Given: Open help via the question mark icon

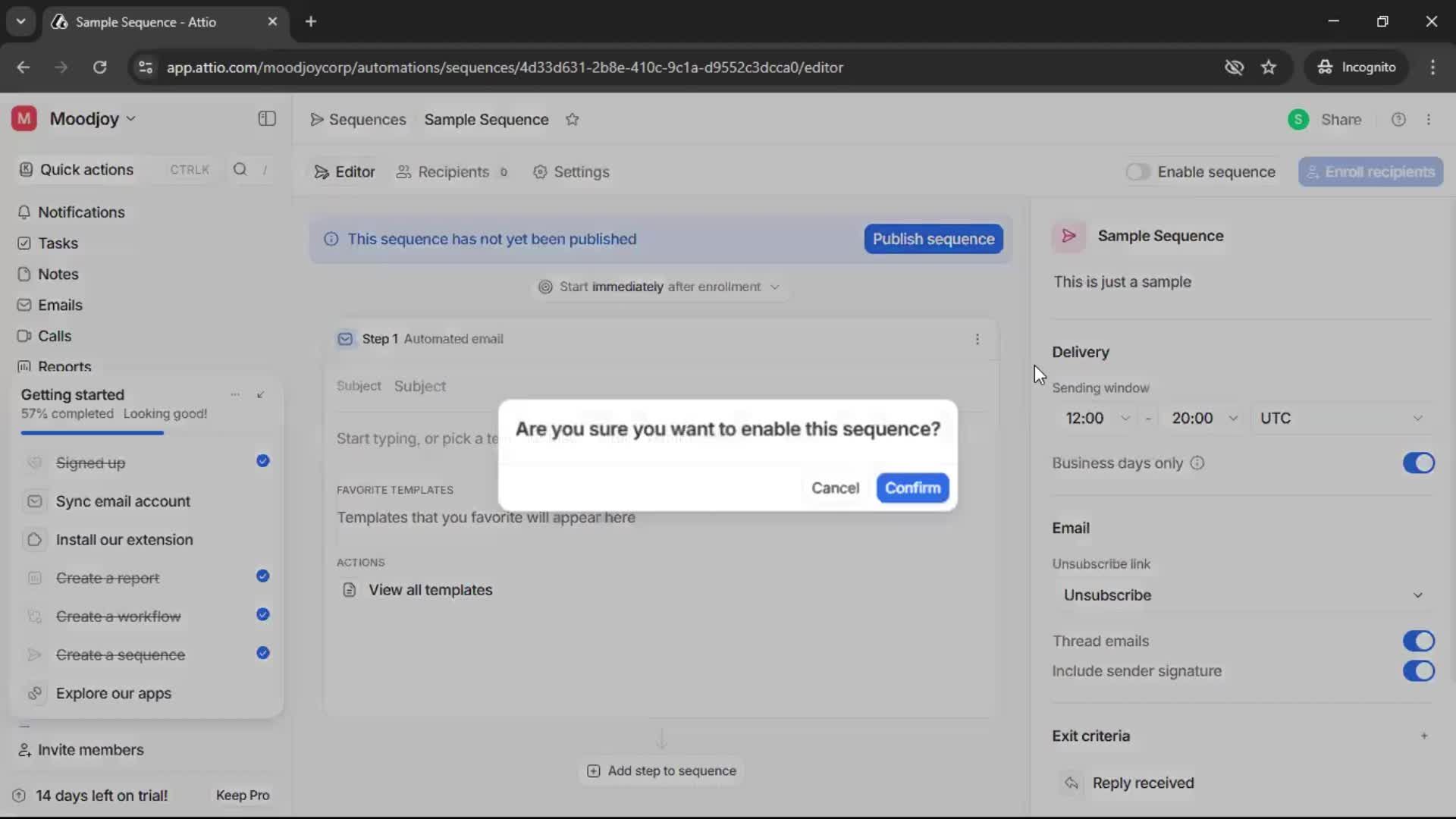Looking at the screenshot, I should [1398, 119].
